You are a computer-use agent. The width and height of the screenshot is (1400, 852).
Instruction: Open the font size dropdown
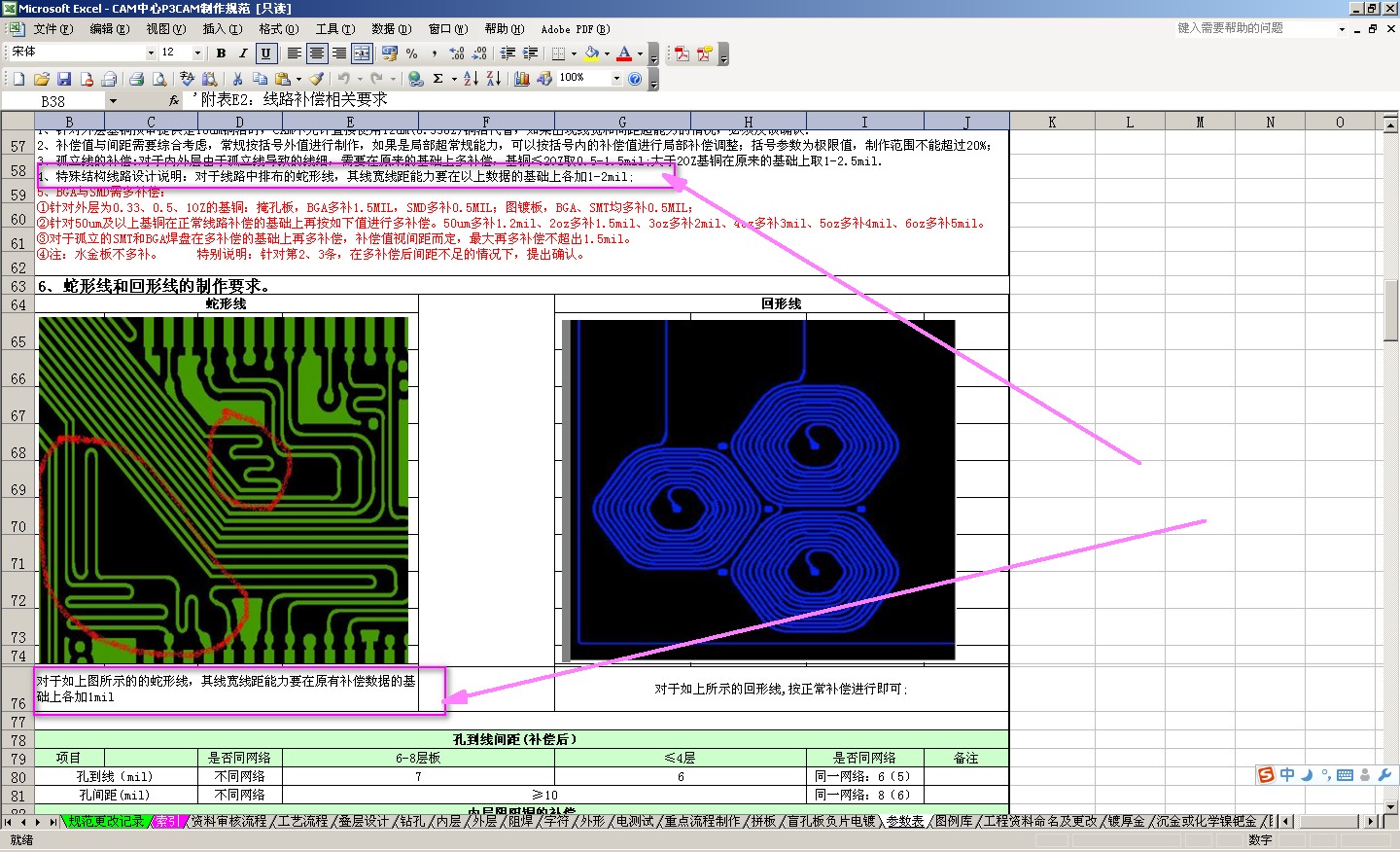198,53
